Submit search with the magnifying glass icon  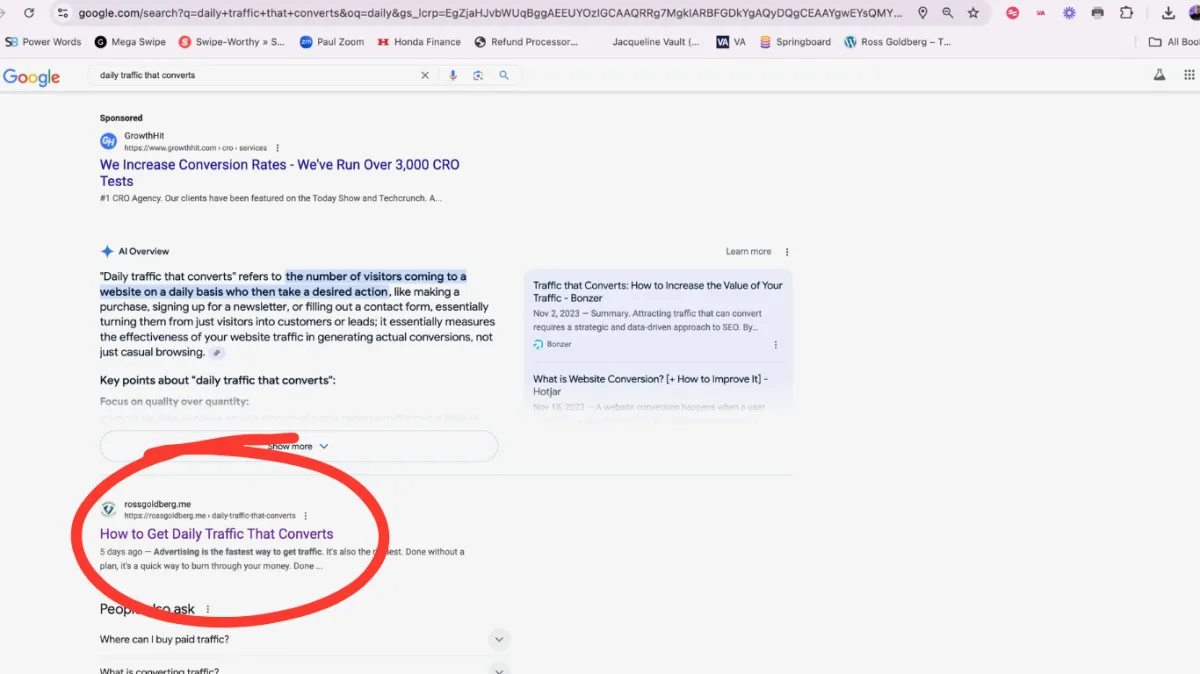(504, 75)
